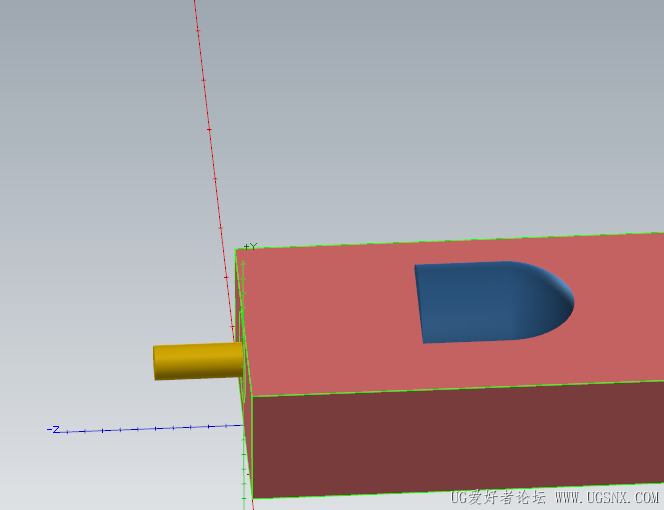
Task: Select the dark red front block face
Action: [457, 441]
